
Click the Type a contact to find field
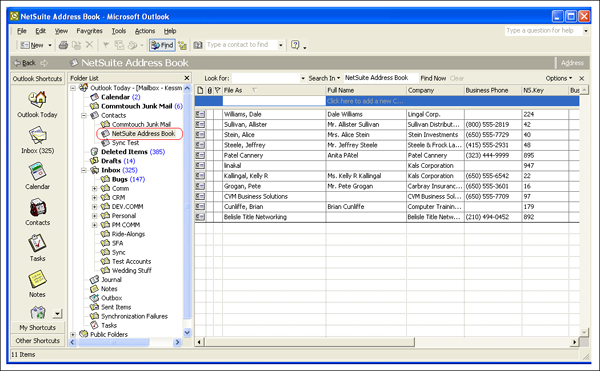(242, 45)
